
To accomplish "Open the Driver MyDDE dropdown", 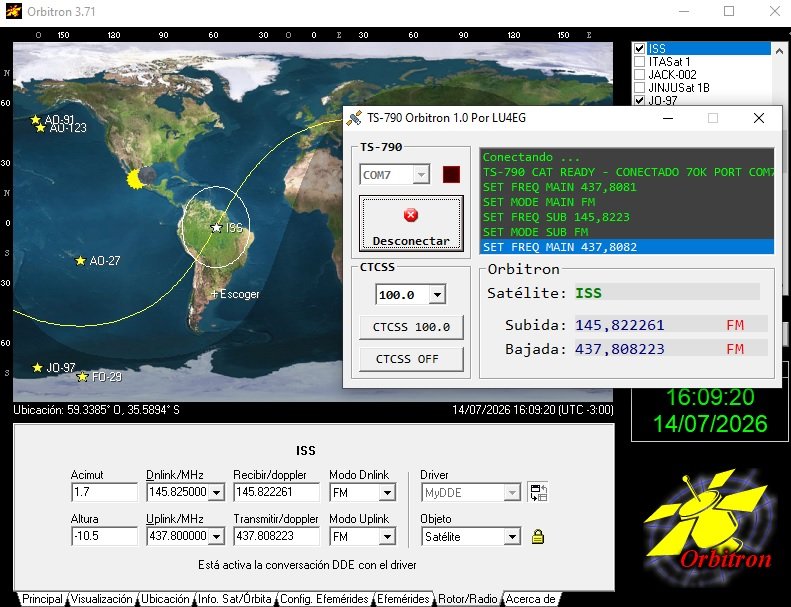I will pyautogui.click(x=512, y=492).
